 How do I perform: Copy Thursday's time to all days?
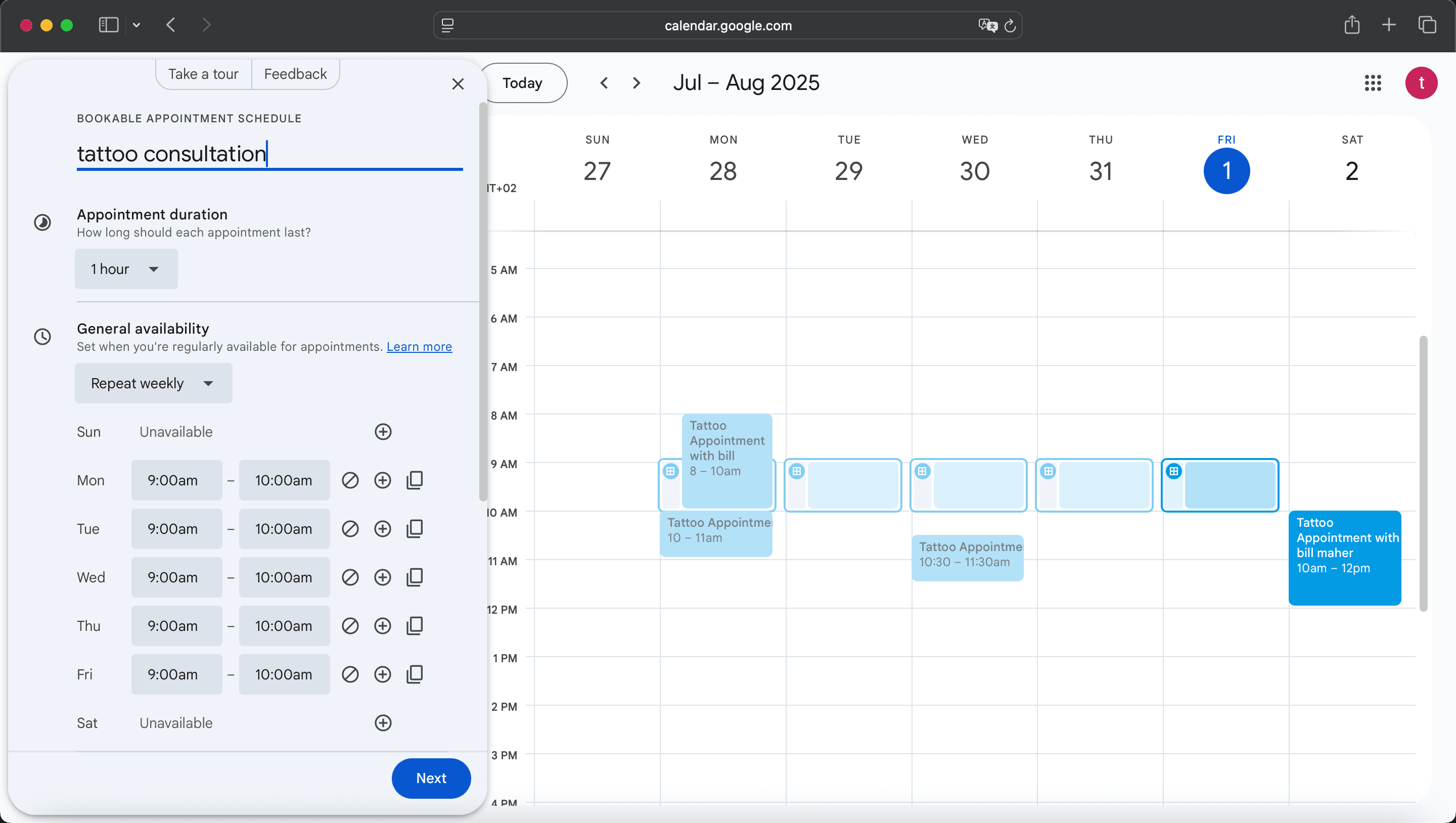[415, 626]
